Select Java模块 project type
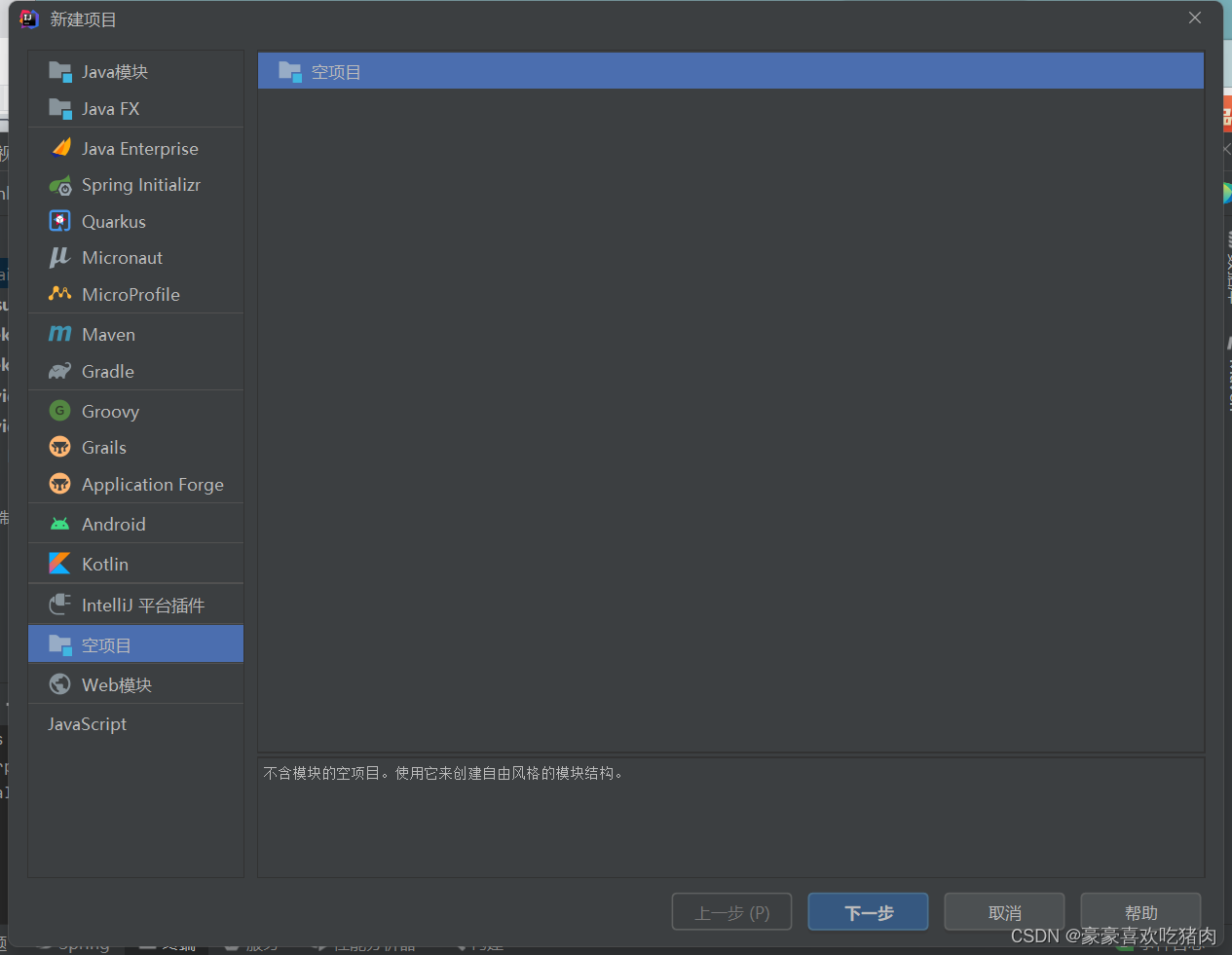The image size is (1232, 955). [136, 72]
